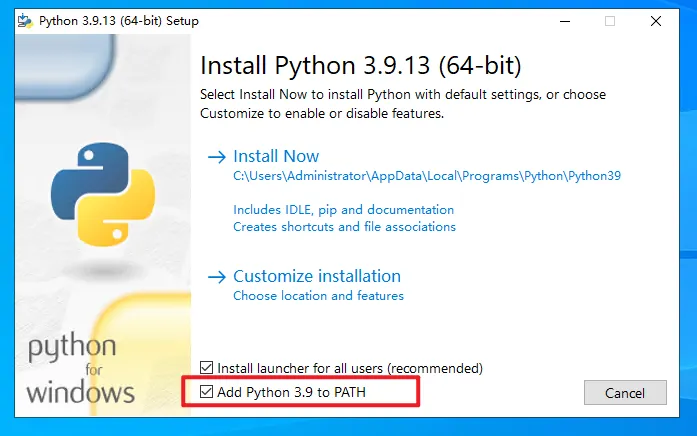Viewport: 697px width, 436px height.
Task: Click the Customize installation arrow icon
Action: [x=217, y=277]
